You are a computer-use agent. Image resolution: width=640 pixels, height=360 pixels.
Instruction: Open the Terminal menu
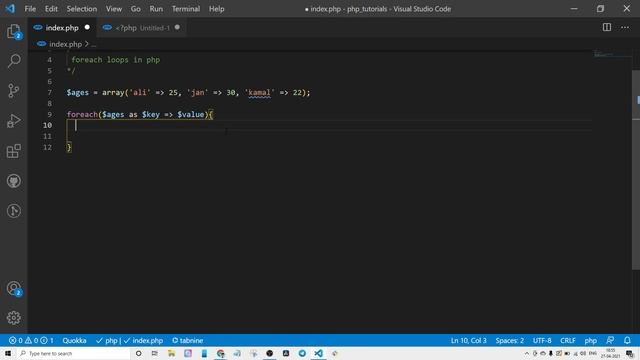(x=186, y=9)
